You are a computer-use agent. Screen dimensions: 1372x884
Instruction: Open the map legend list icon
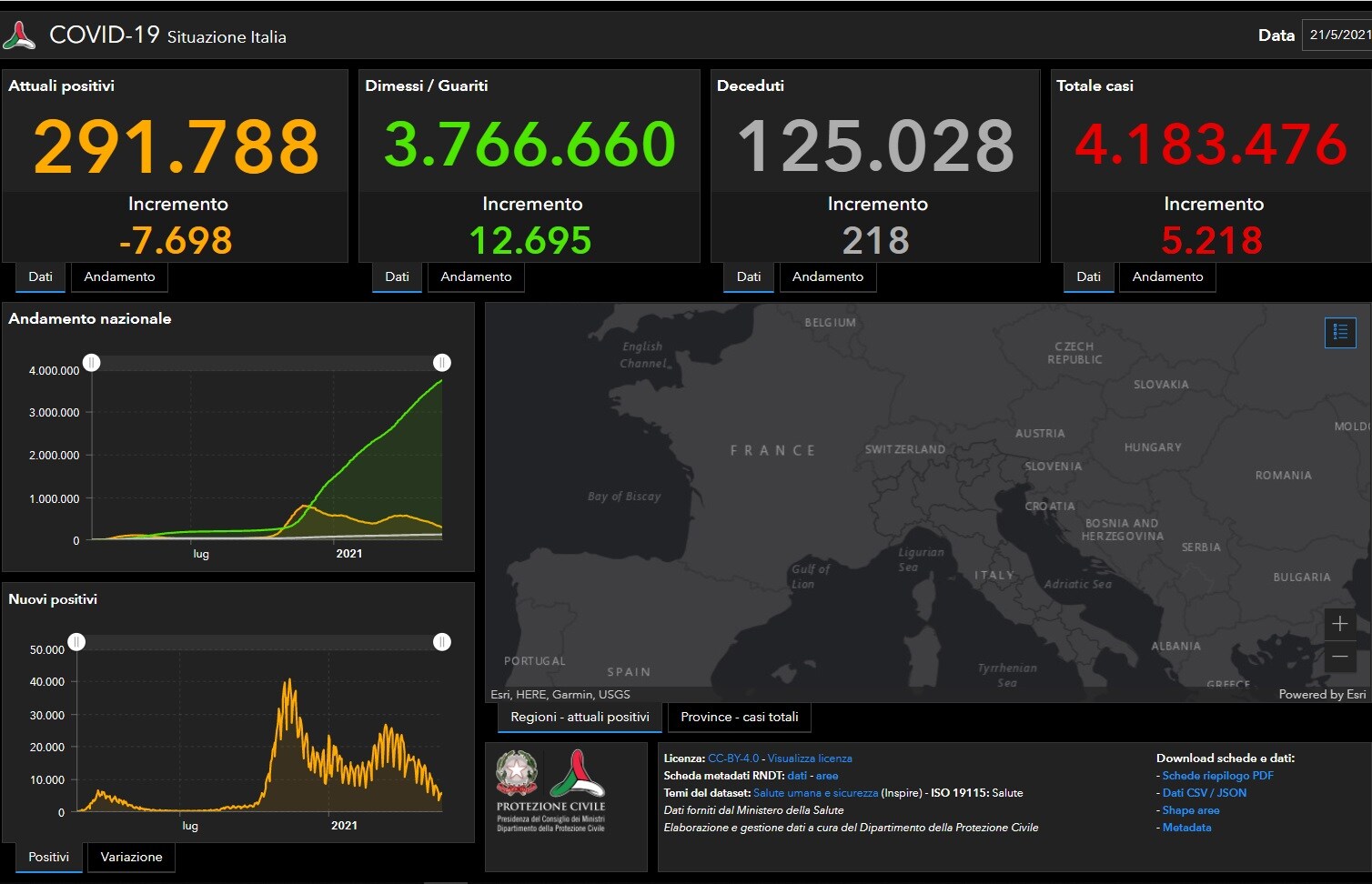(x=1340, y=333)
